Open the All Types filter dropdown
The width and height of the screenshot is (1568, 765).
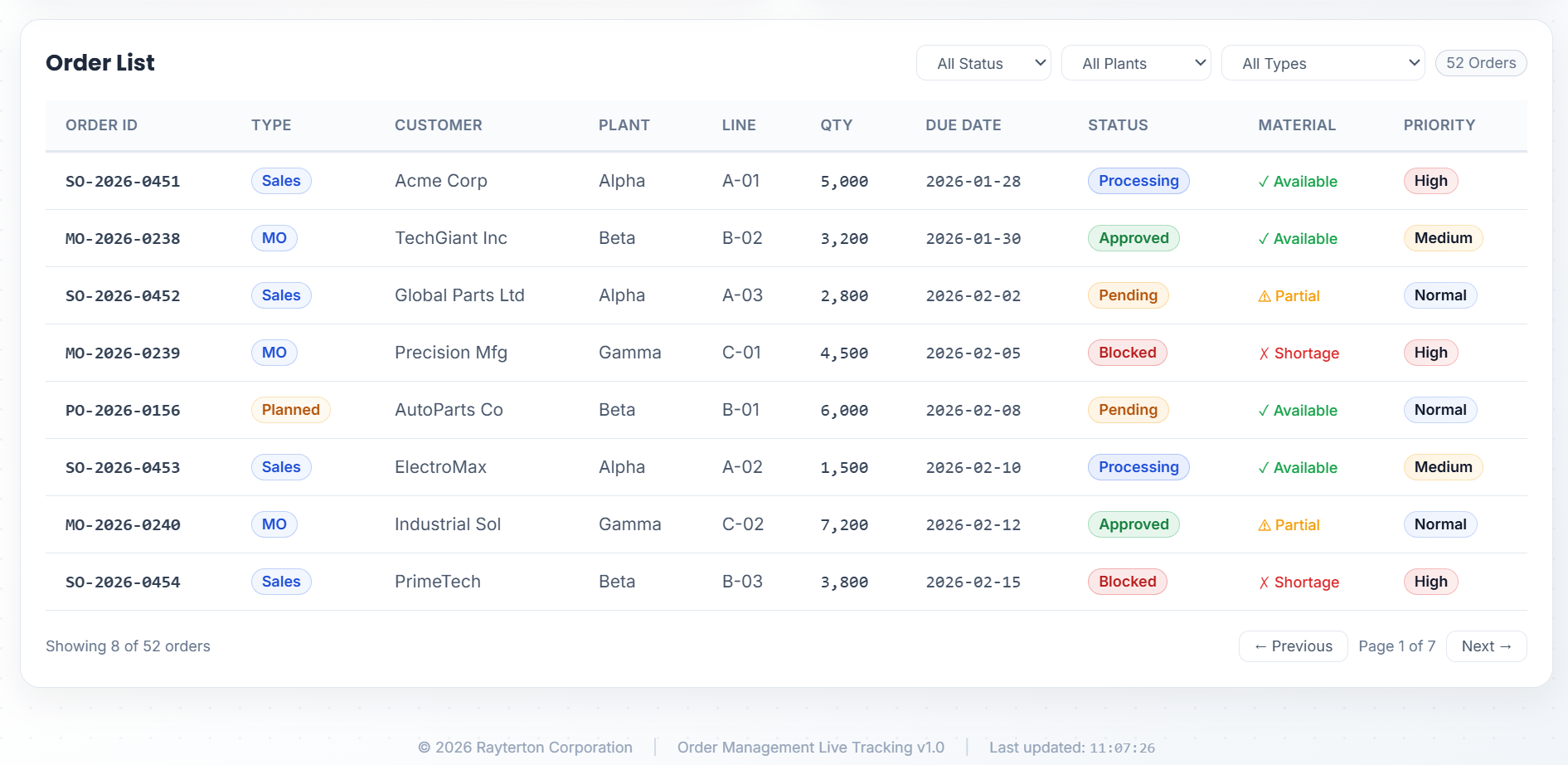pos(1322,63)
